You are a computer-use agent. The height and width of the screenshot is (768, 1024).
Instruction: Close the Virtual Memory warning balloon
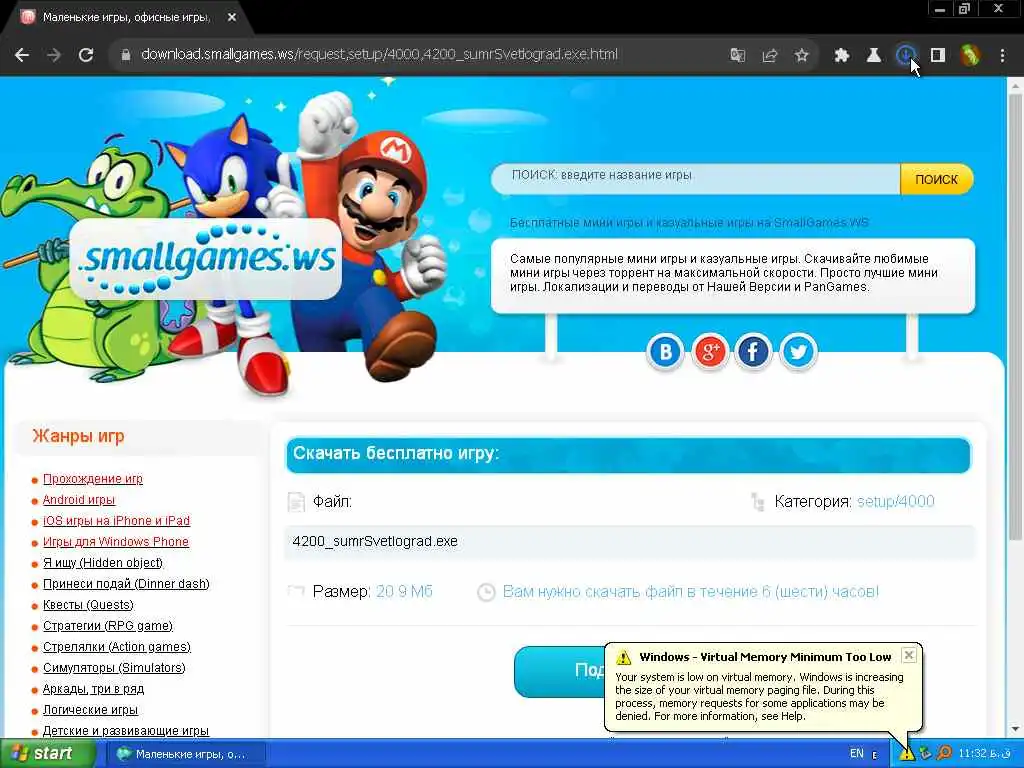click(908, 655)
